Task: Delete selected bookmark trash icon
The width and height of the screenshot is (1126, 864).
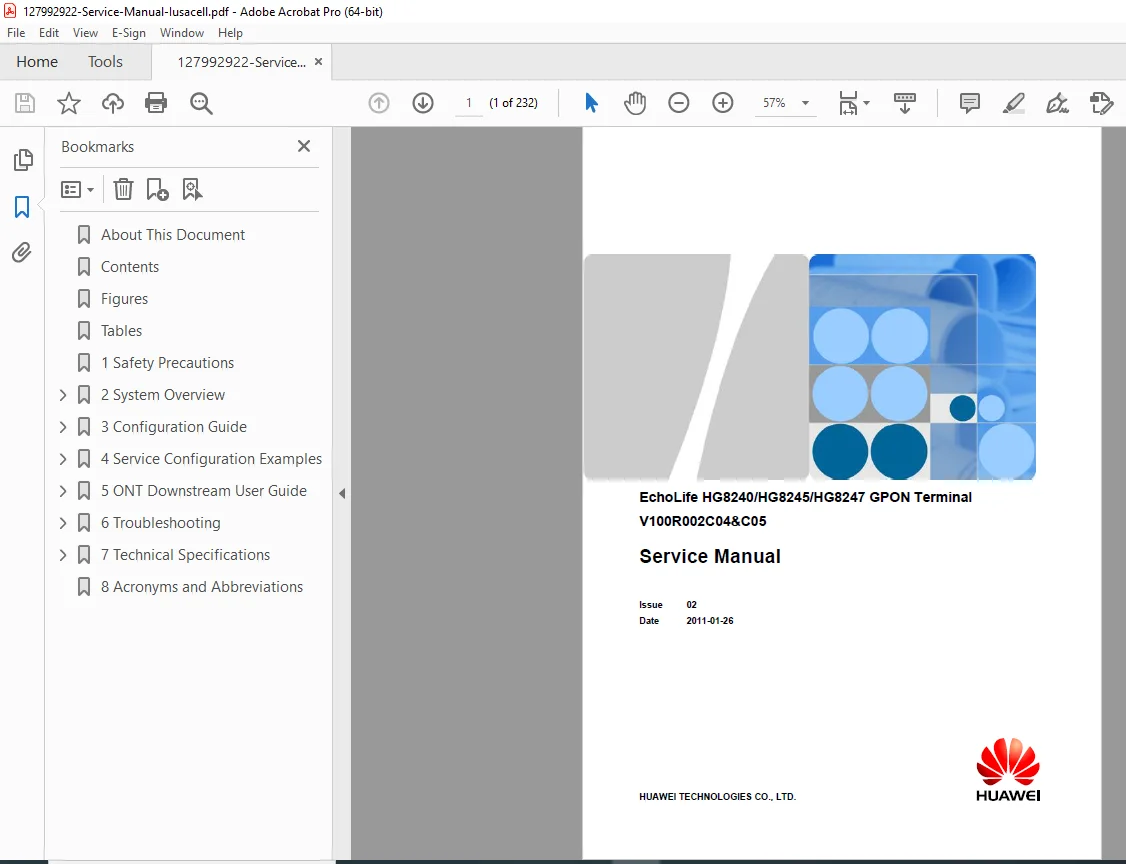Action: point(124,190)
